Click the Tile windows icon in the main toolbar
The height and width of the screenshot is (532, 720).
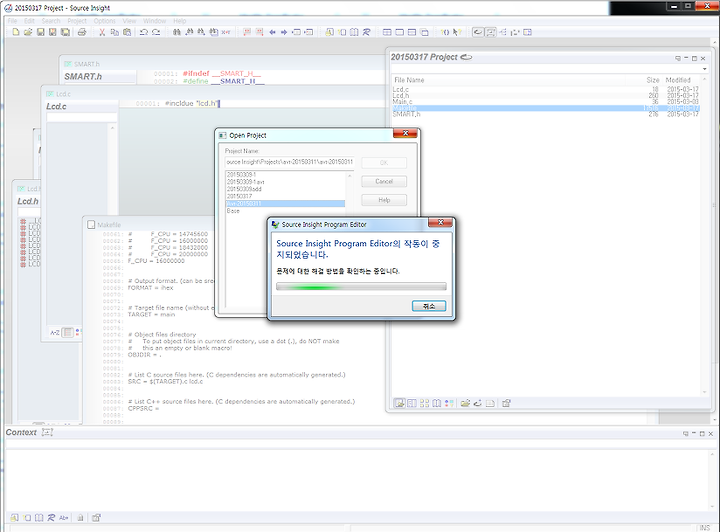click(x=387, y=32)
